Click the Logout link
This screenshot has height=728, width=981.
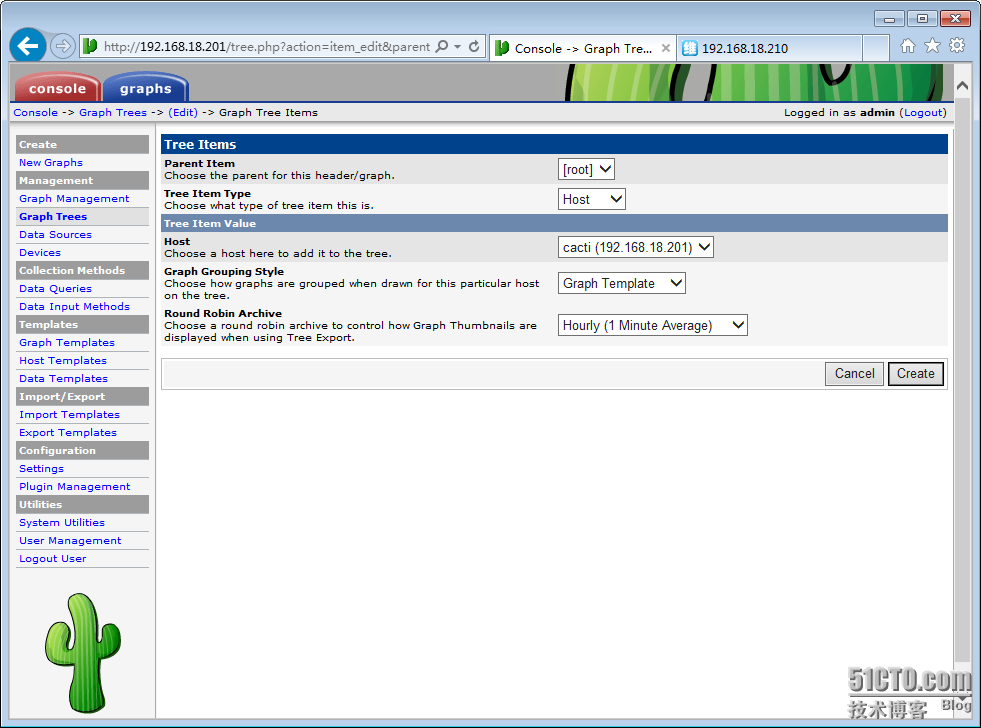click(x=923, y=113)
